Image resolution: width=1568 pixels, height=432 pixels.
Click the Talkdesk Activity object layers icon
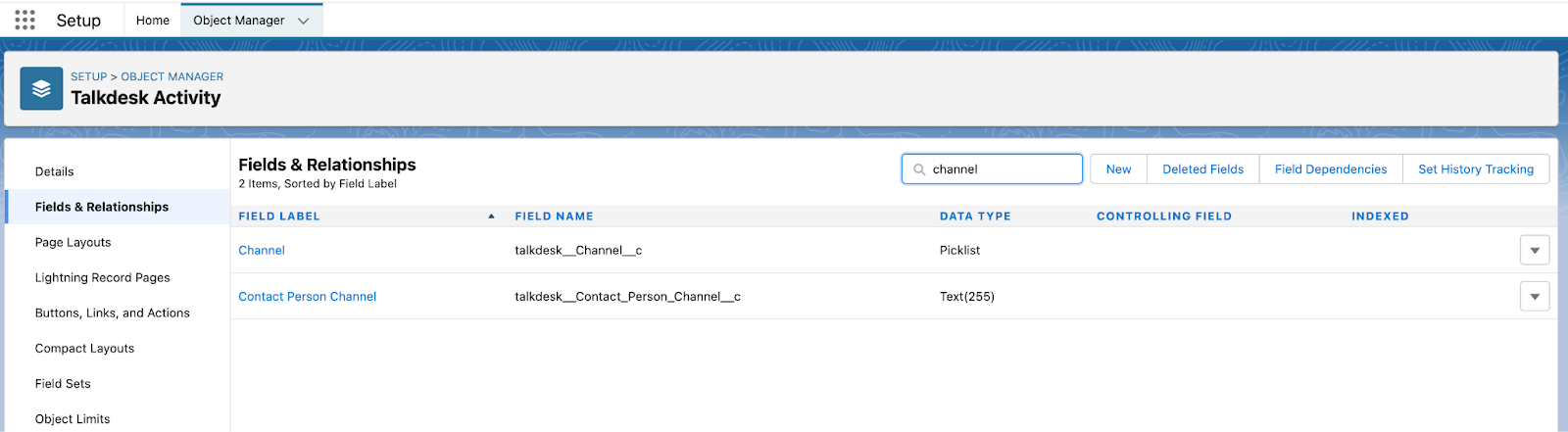point(41,89)
